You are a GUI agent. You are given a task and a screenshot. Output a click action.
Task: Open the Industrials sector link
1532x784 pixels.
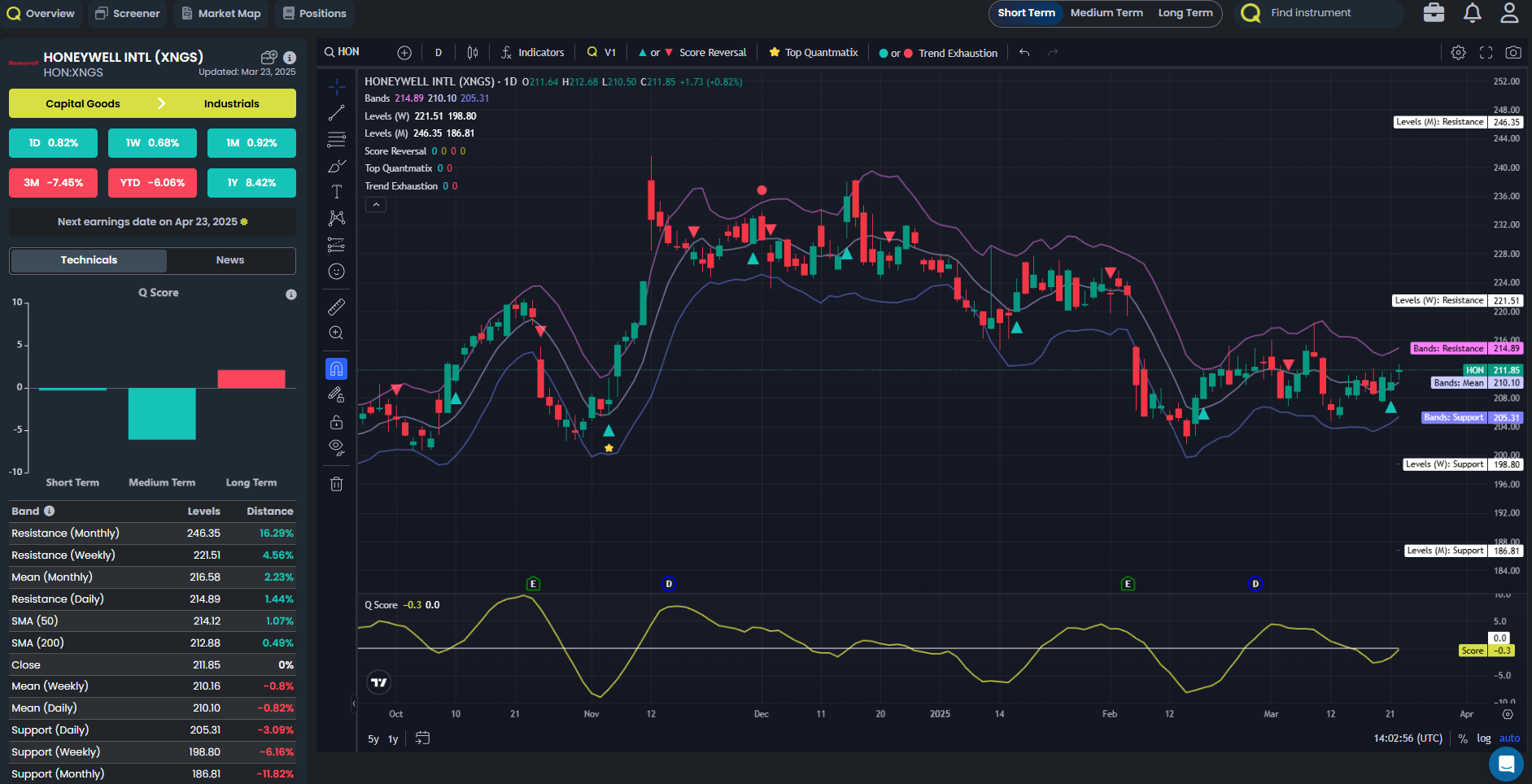232,103
